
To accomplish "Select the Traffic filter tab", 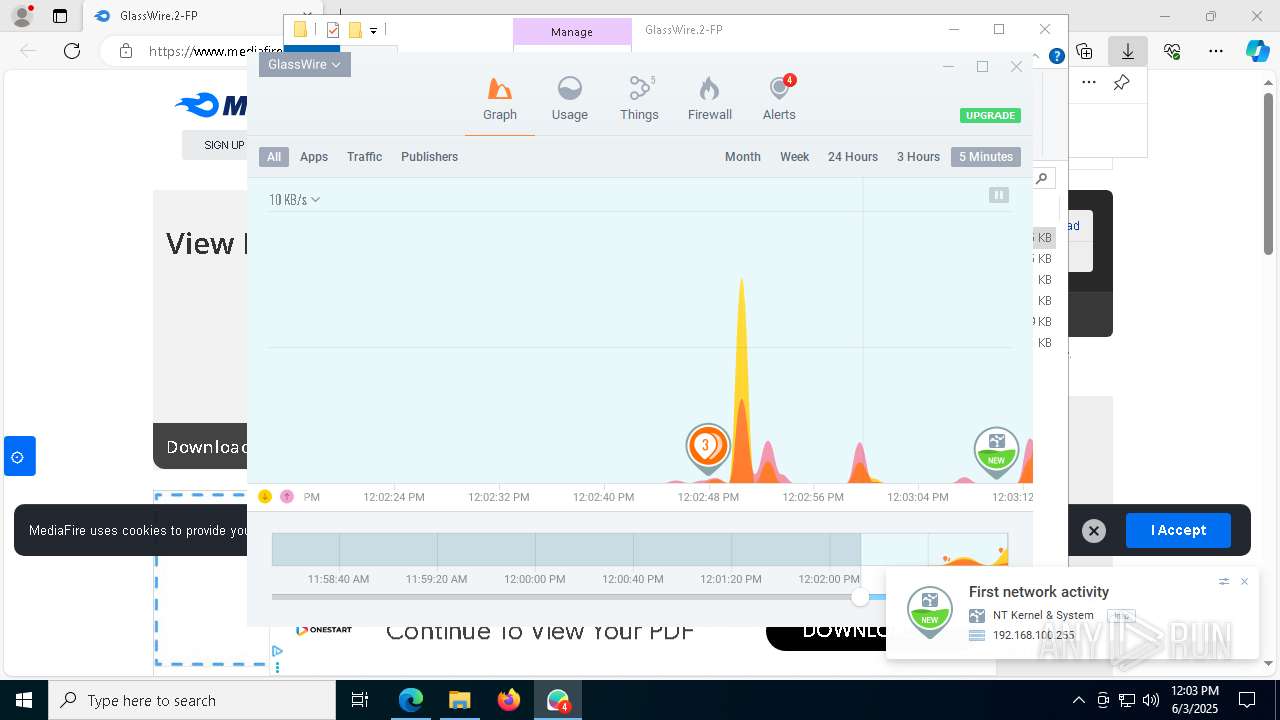I will pyautogui.click(x=365, y=157).
